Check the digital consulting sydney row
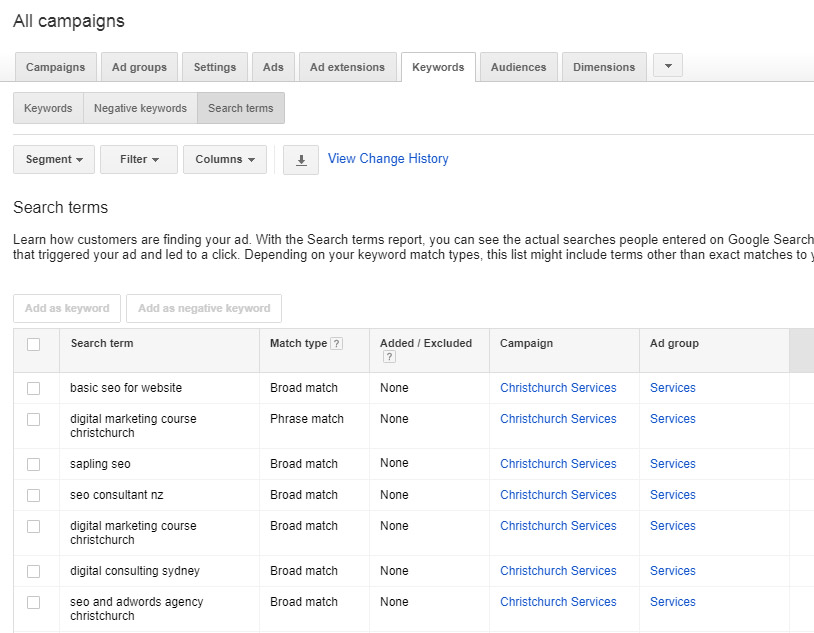Screen dimensions: 814x633 (36, 571)
